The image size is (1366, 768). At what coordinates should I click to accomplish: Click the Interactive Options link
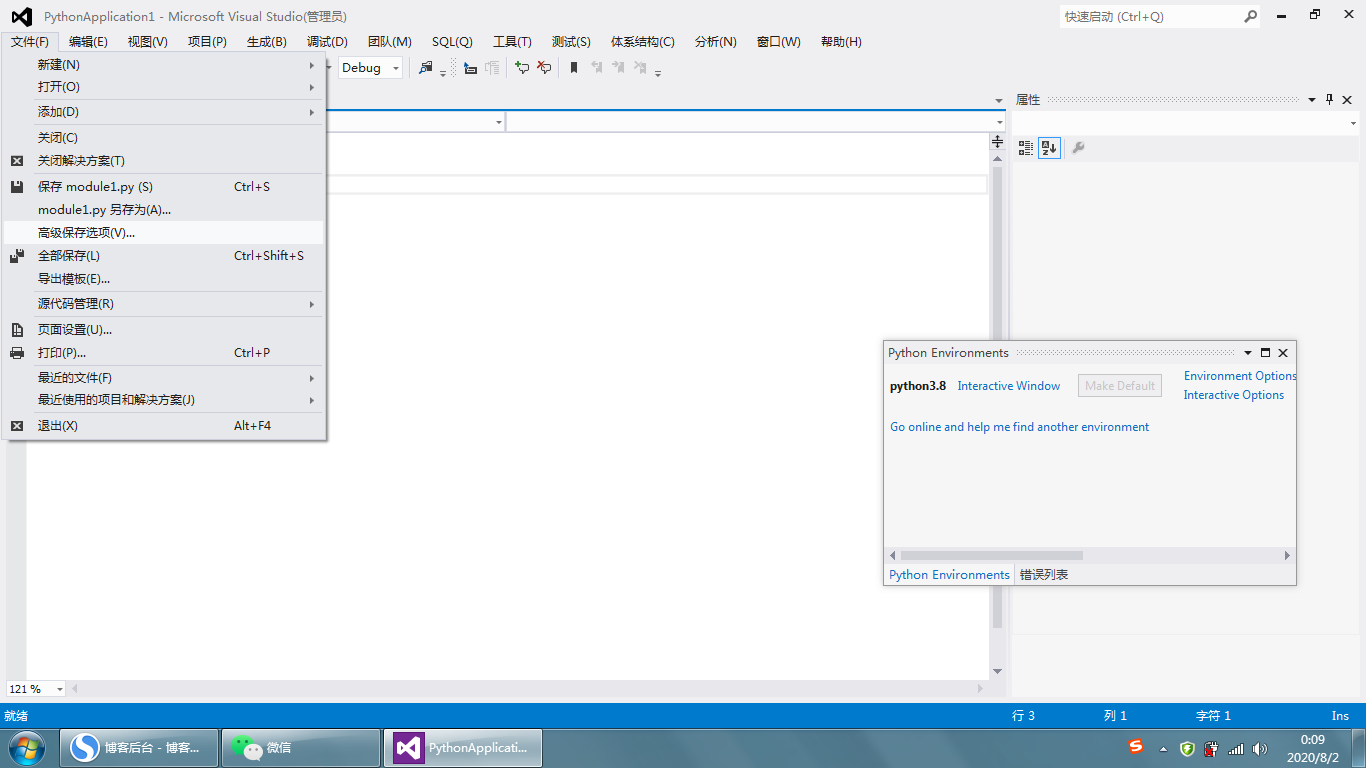point(1234,395)
